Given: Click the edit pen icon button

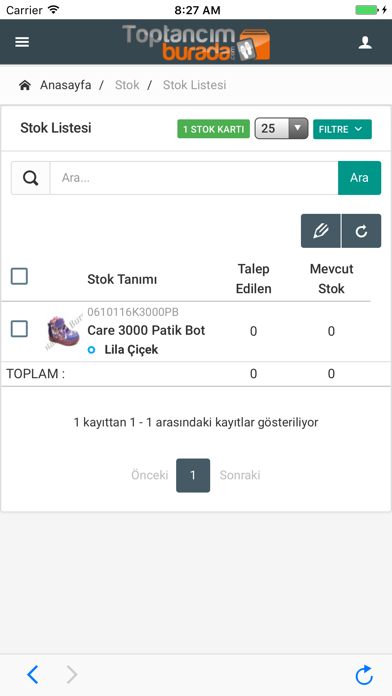Looking at the screenshot, I should (321, 231).
